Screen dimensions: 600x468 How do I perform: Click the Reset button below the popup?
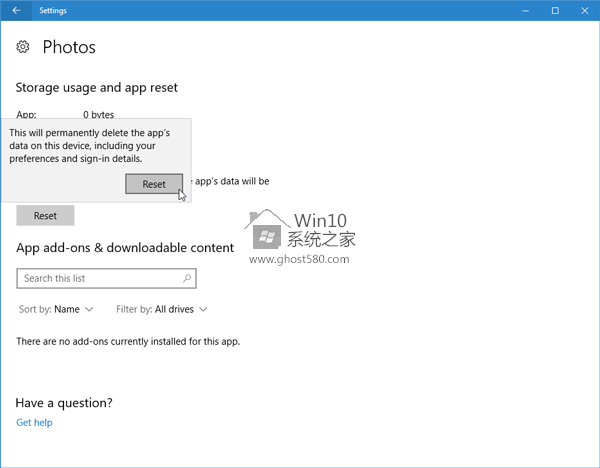coord(45,215)
